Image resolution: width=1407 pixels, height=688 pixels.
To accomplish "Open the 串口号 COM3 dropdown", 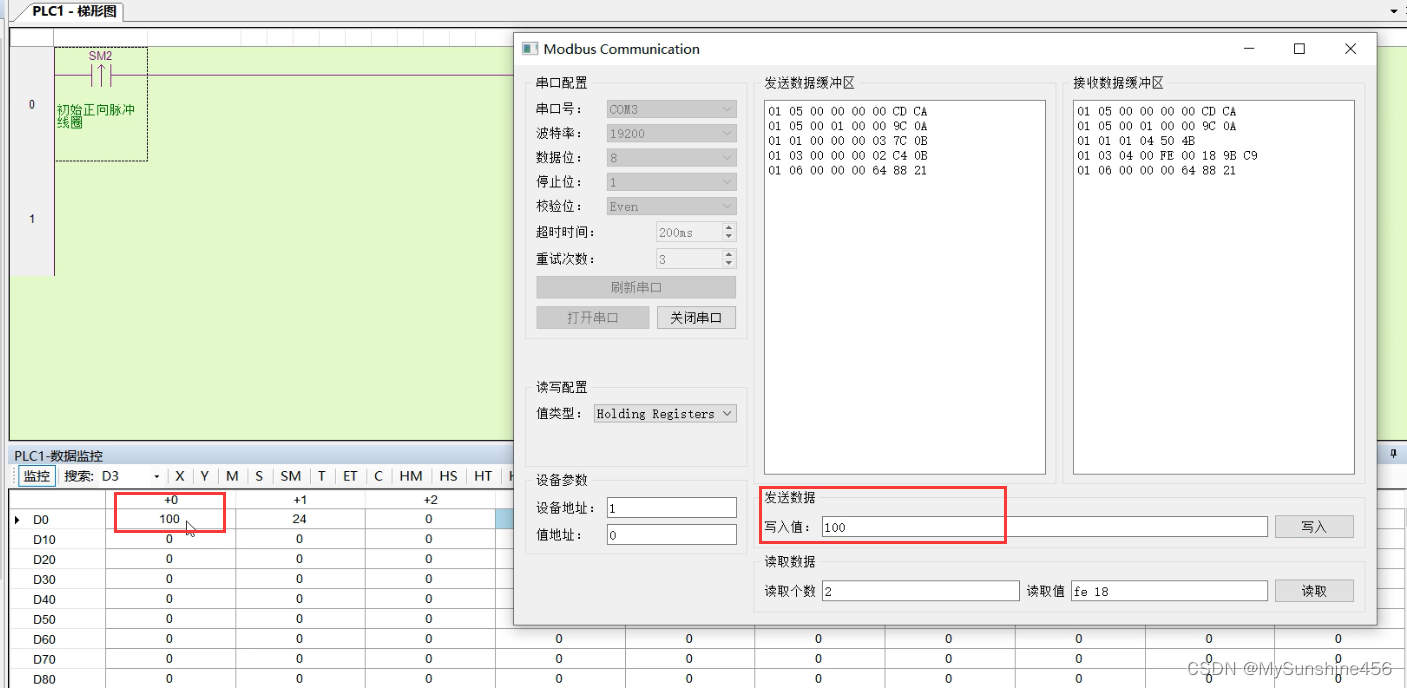I will pos(671,109).
